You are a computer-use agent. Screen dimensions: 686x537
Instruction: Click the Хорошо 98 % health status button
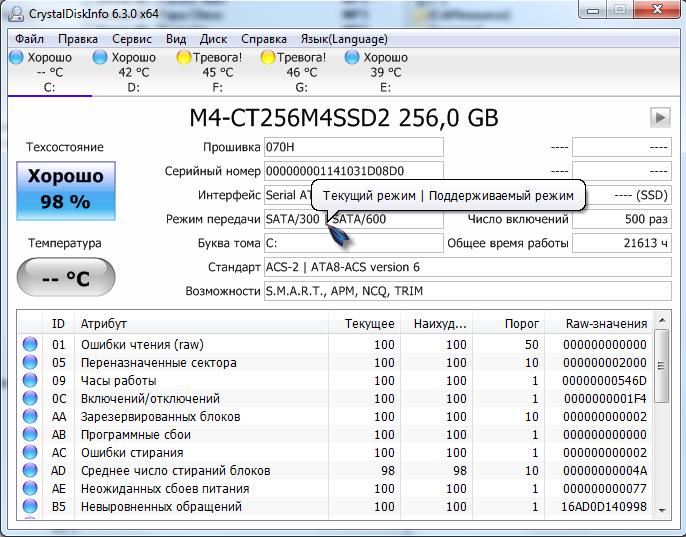65,189
